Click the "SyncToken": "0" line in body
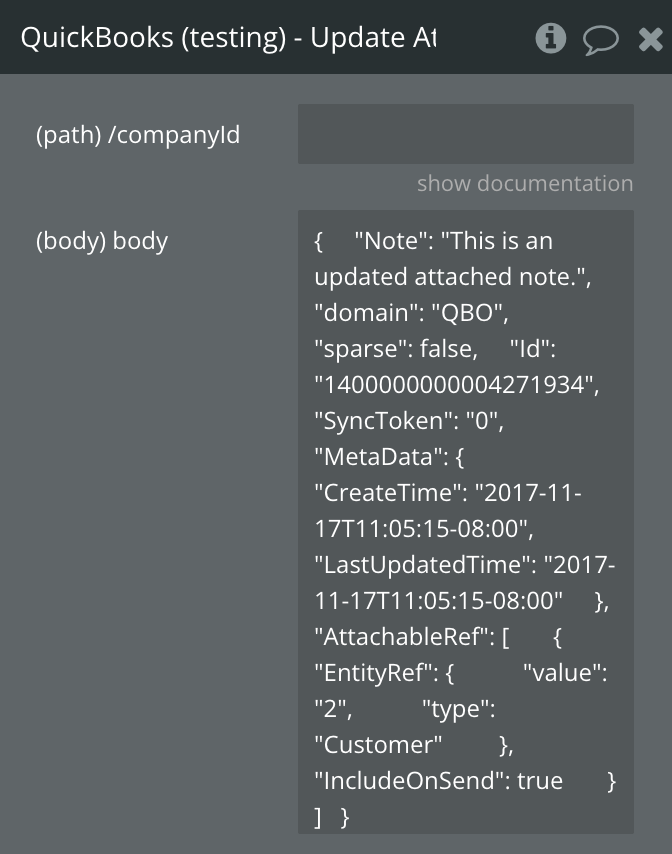Screen dimensions: 672x854 point(409,421)
